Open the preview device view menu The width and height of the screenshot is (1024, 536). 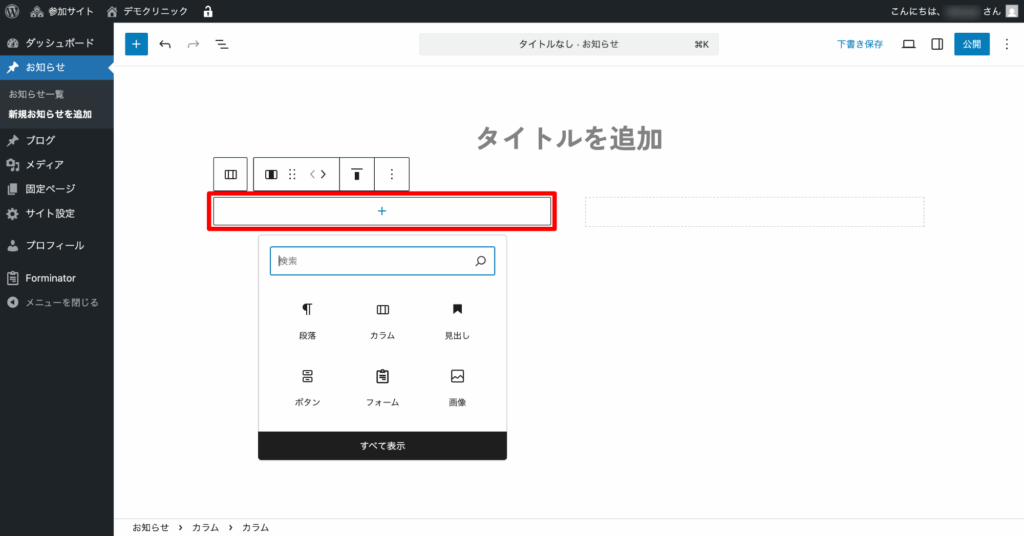pyautogui.click(x=908, y=44)
